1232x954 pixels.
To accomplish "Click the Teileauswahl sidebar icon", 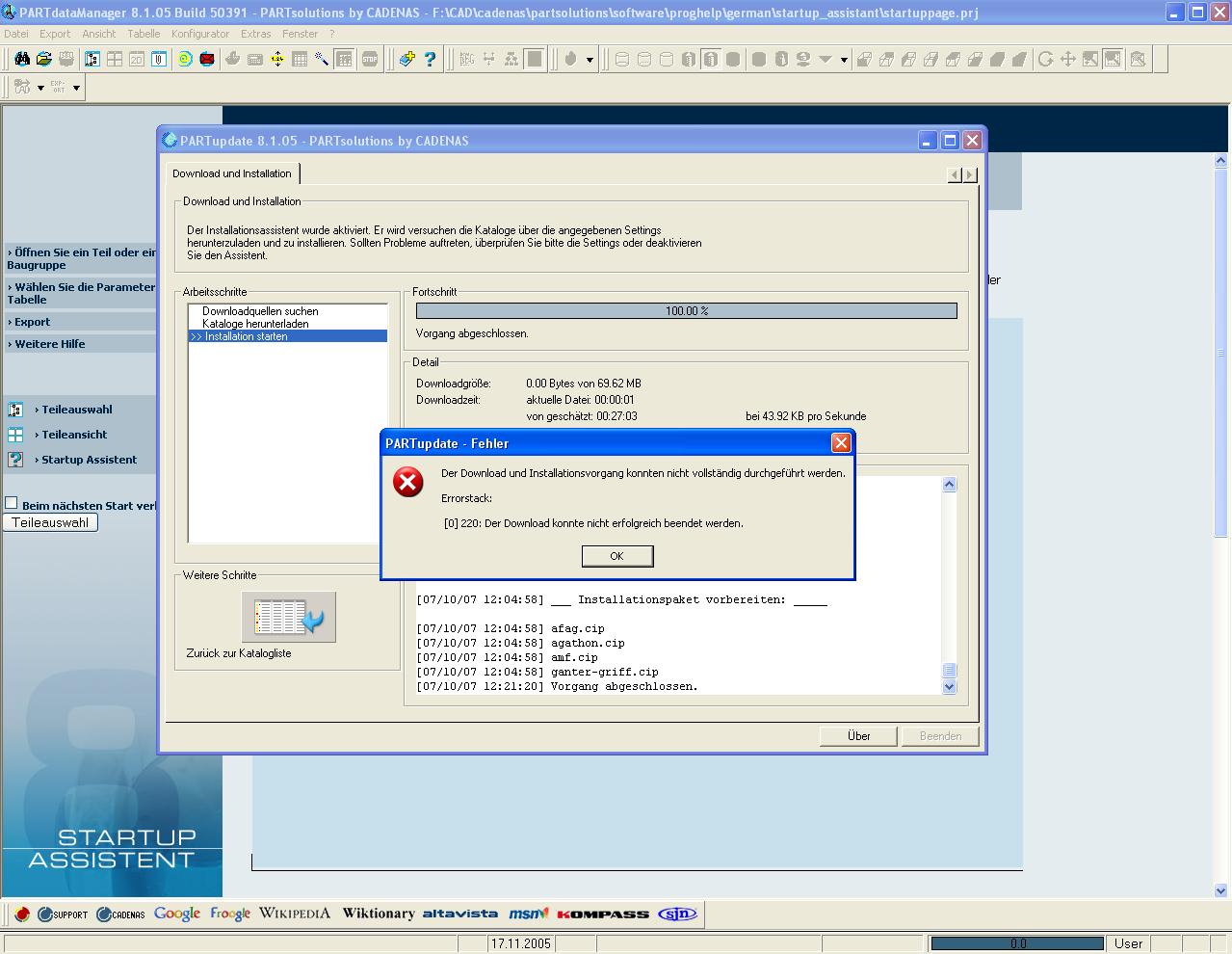I will [15, 410].
